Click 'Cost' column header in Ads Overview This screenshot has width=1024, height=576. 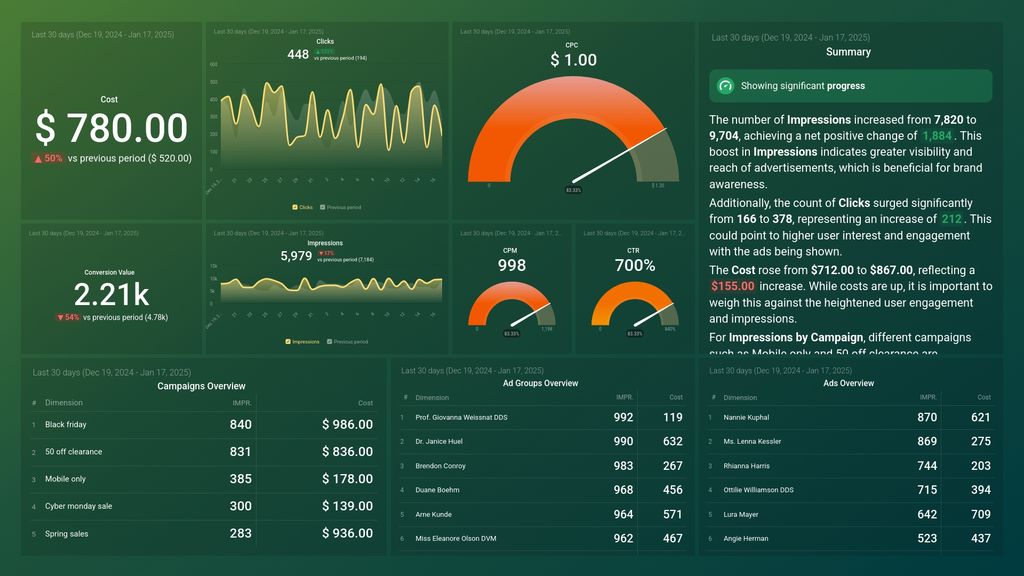pos(984,397)
